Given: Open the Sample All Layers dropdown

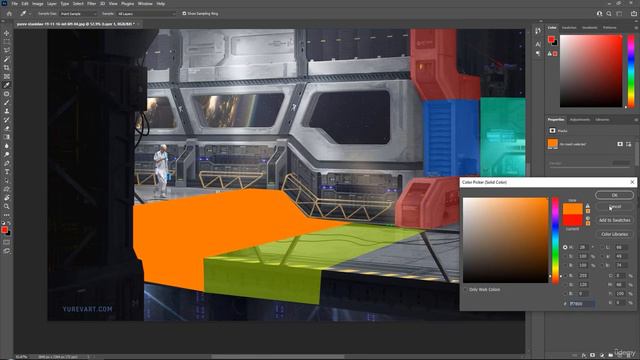Looking at the screenshot, I should pyautogui.click(x=147, y=13).
